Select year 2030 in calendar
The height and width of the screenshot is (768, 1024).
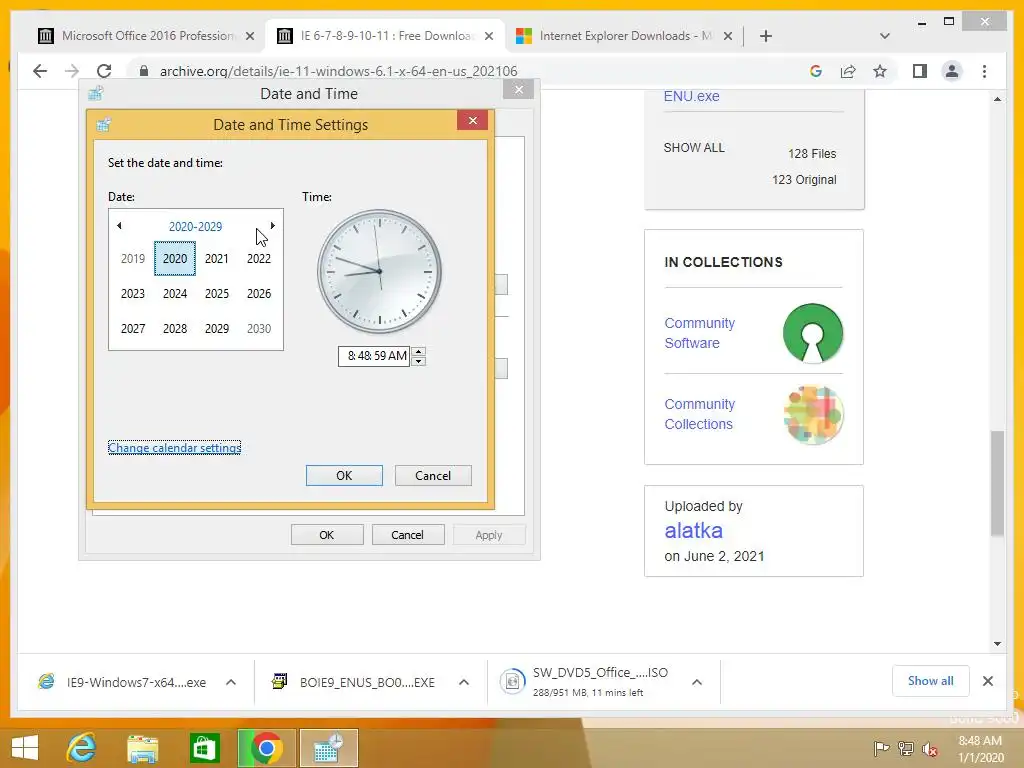click(259, 328)
